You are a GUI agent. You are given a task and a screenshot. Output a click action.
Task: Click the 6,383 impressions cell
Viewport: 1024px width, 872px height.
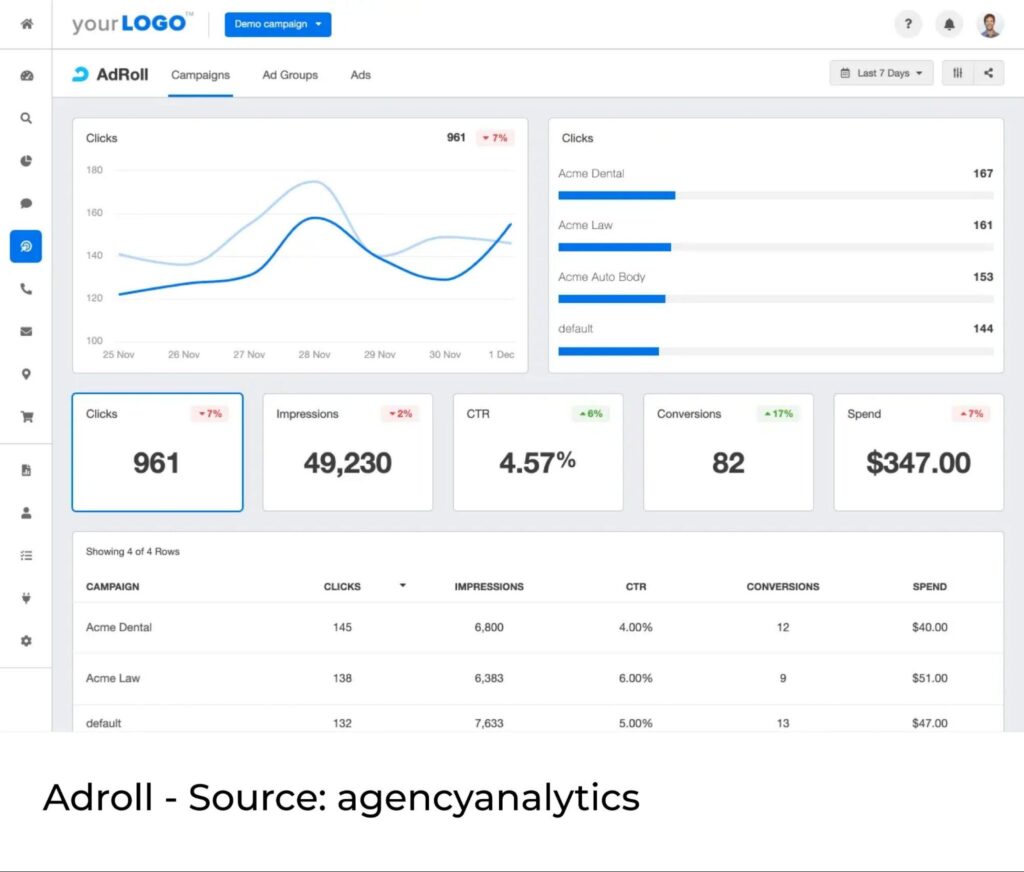pyautogui.click(x=489, y=678)
